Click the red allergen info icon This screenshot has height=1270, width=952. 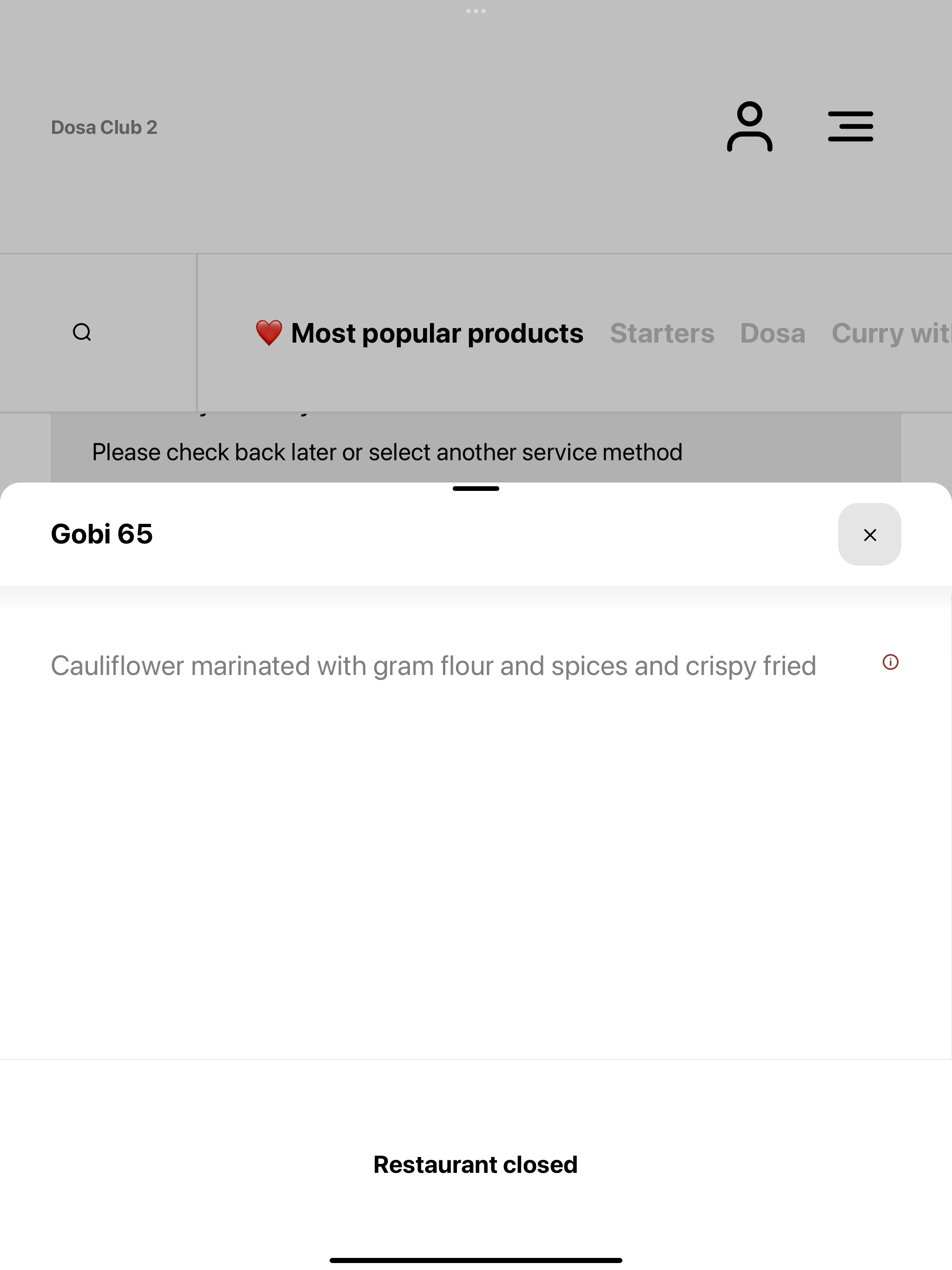tap(890, 662)
